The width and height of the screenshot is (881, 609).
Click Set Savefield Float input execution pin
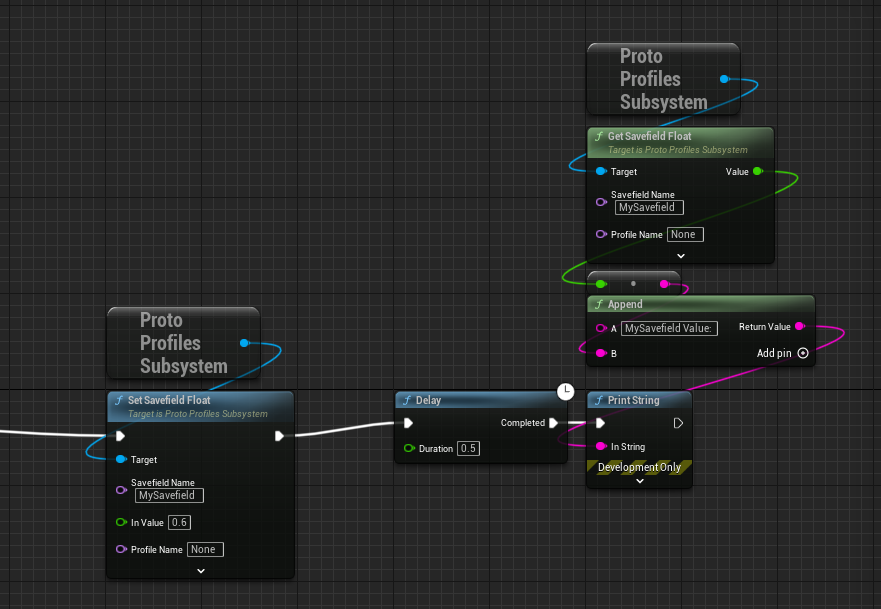tap(120, 436)
